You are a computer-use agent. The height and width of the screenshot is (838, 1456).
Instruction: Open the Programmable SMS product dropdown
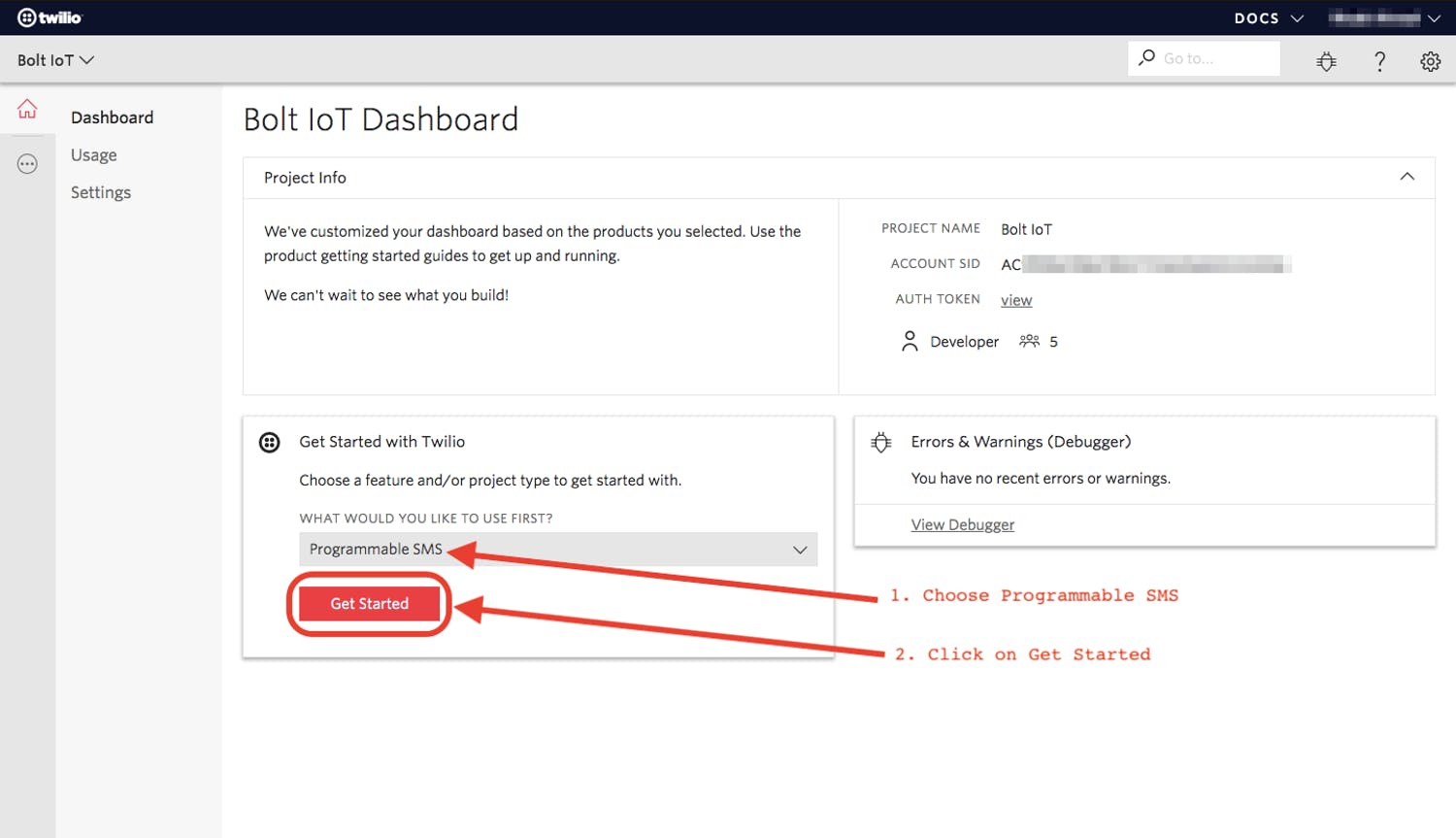coord(558,550)
